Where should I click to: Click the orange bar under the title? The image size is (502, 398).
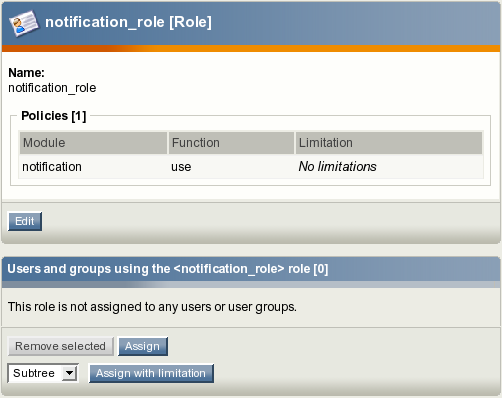pos(251,49)
